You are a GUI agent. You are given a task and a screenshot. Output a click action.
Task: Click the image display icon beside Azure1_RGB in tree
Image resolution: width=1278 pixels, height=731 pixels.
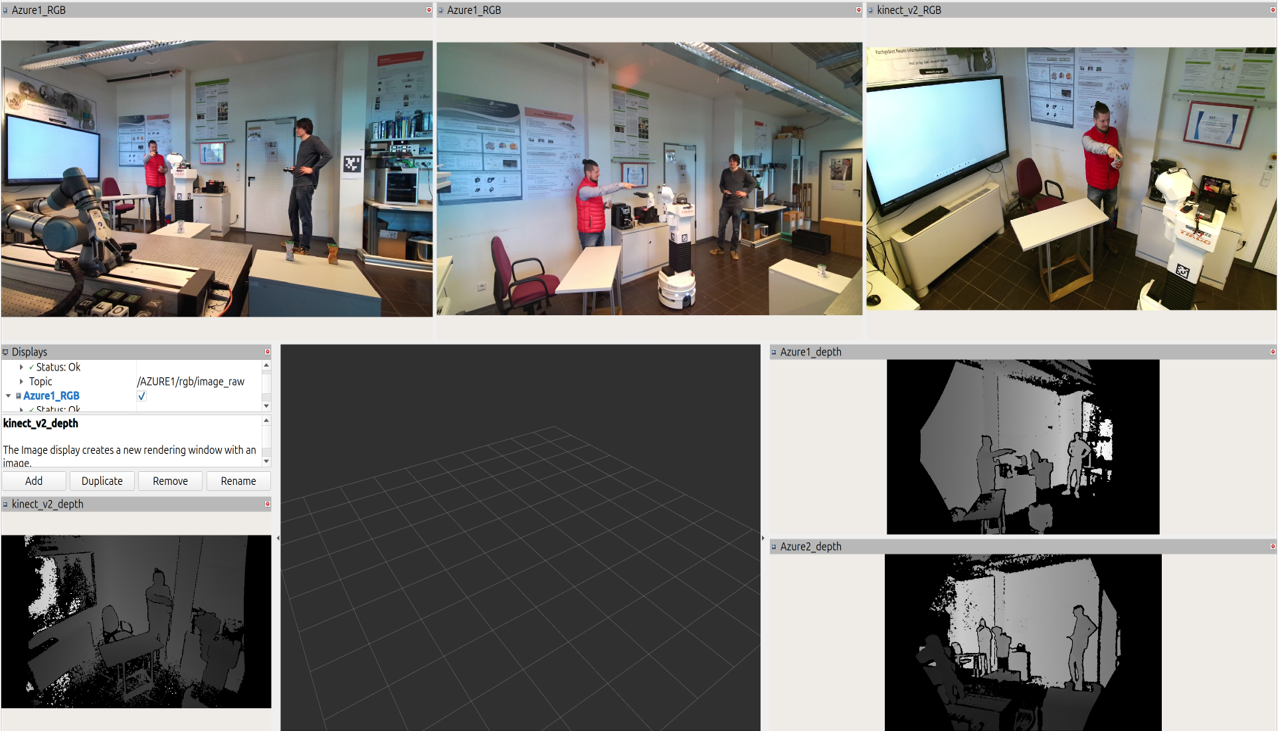pyautogui.click(x=18, y=396)
